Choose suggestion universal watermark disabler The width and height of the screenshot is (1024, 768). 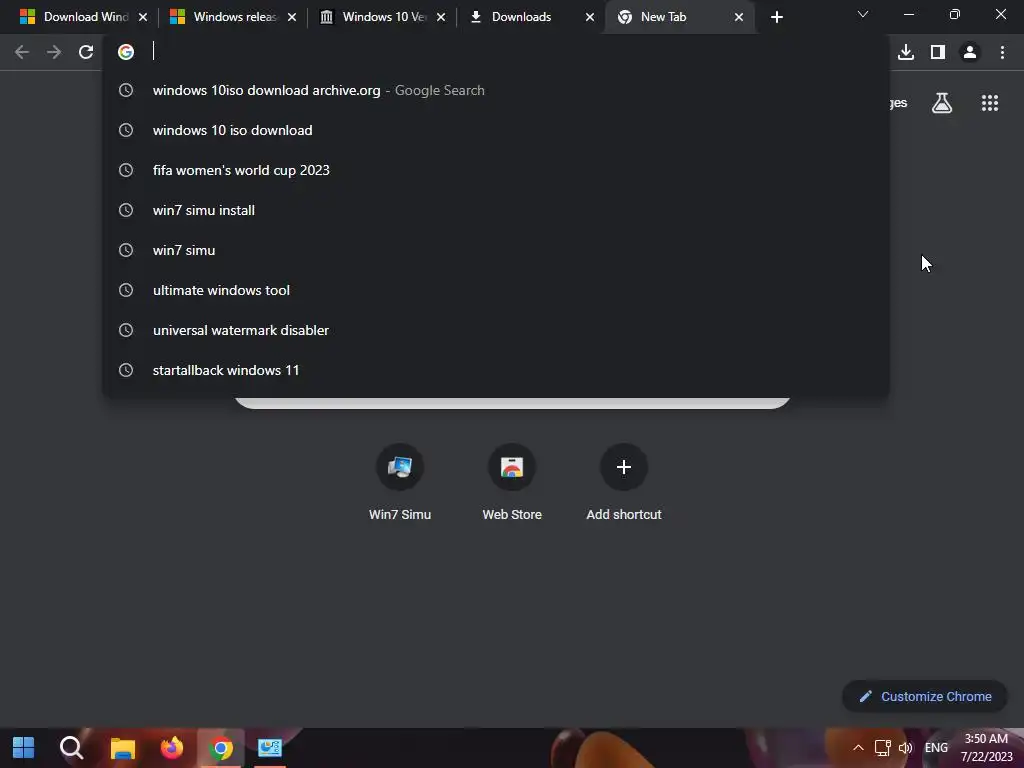pos(496,330)
